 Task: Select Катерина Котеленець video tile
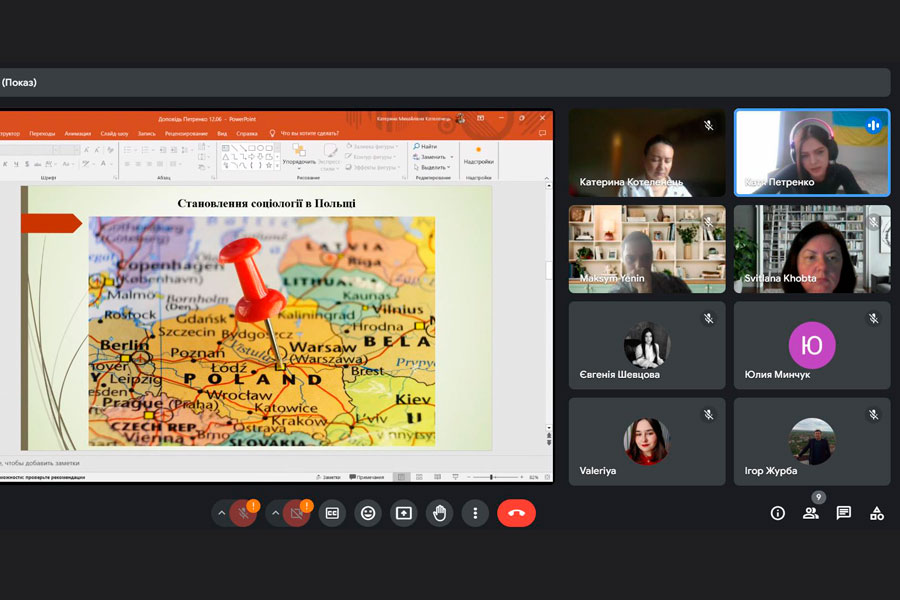647,153
